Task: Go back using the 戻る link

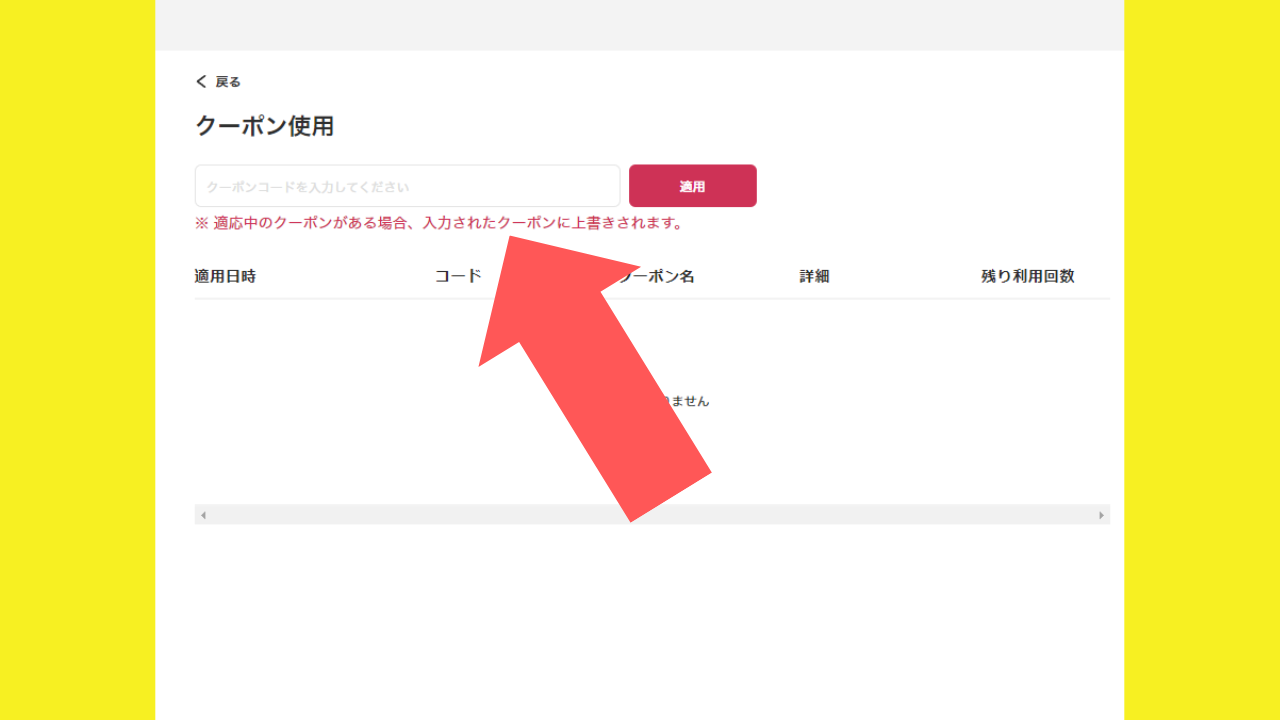Action: click(x=218, y=82)
